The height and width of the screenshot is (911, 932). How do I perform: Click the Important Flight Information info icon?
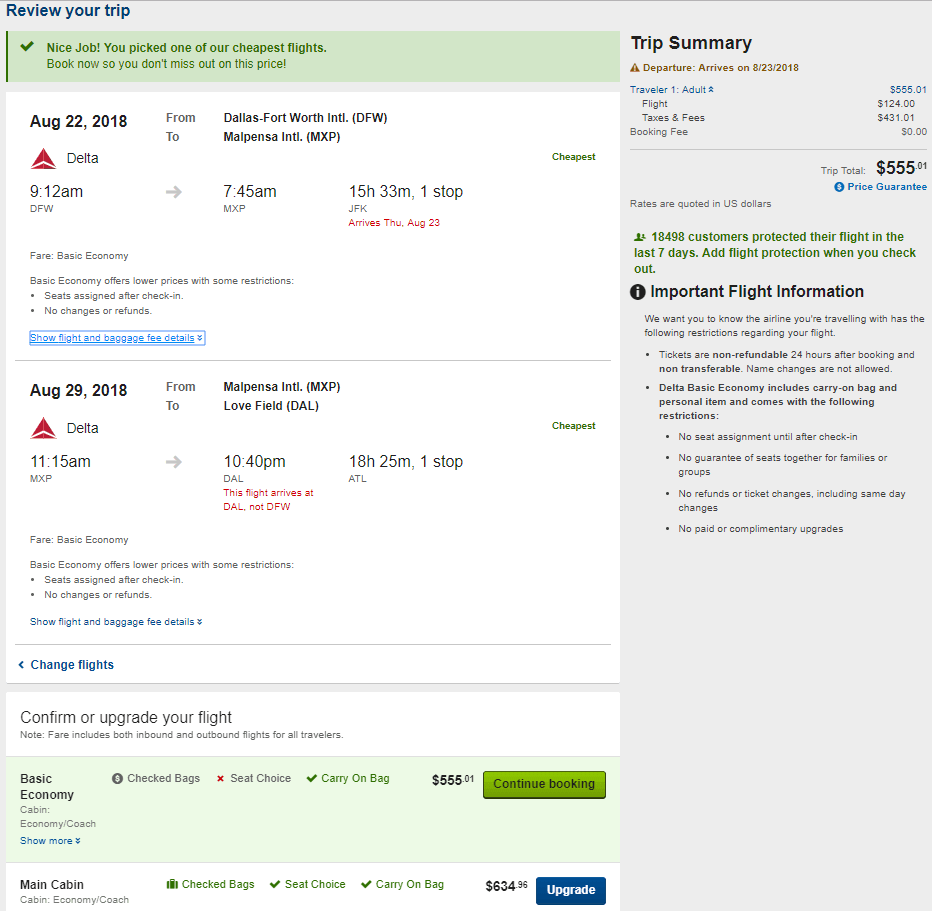(x=637, y=292)
